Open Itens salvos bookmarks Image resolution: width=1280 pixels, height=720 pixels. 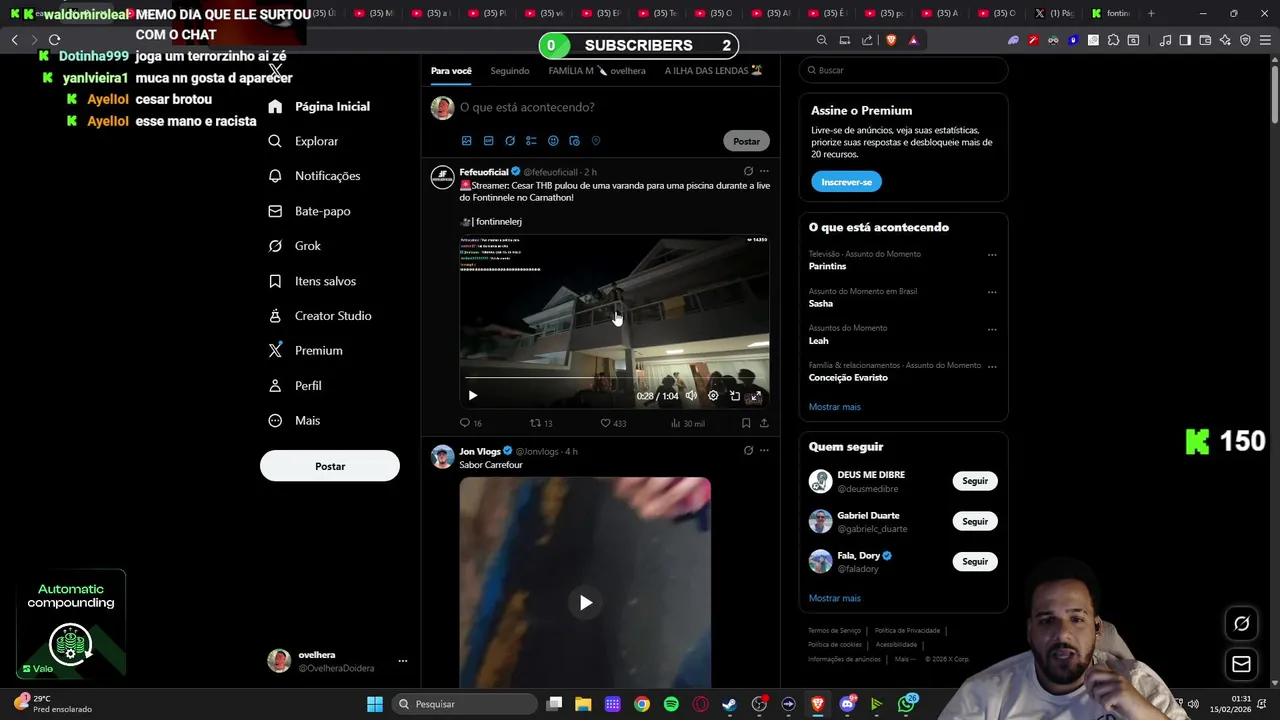point(312,281)
